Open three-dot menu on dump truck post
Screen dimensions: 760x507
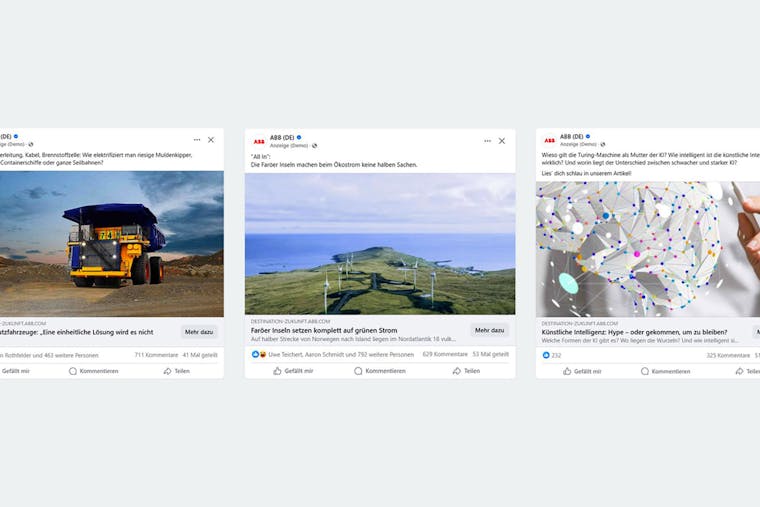(197, 140)
